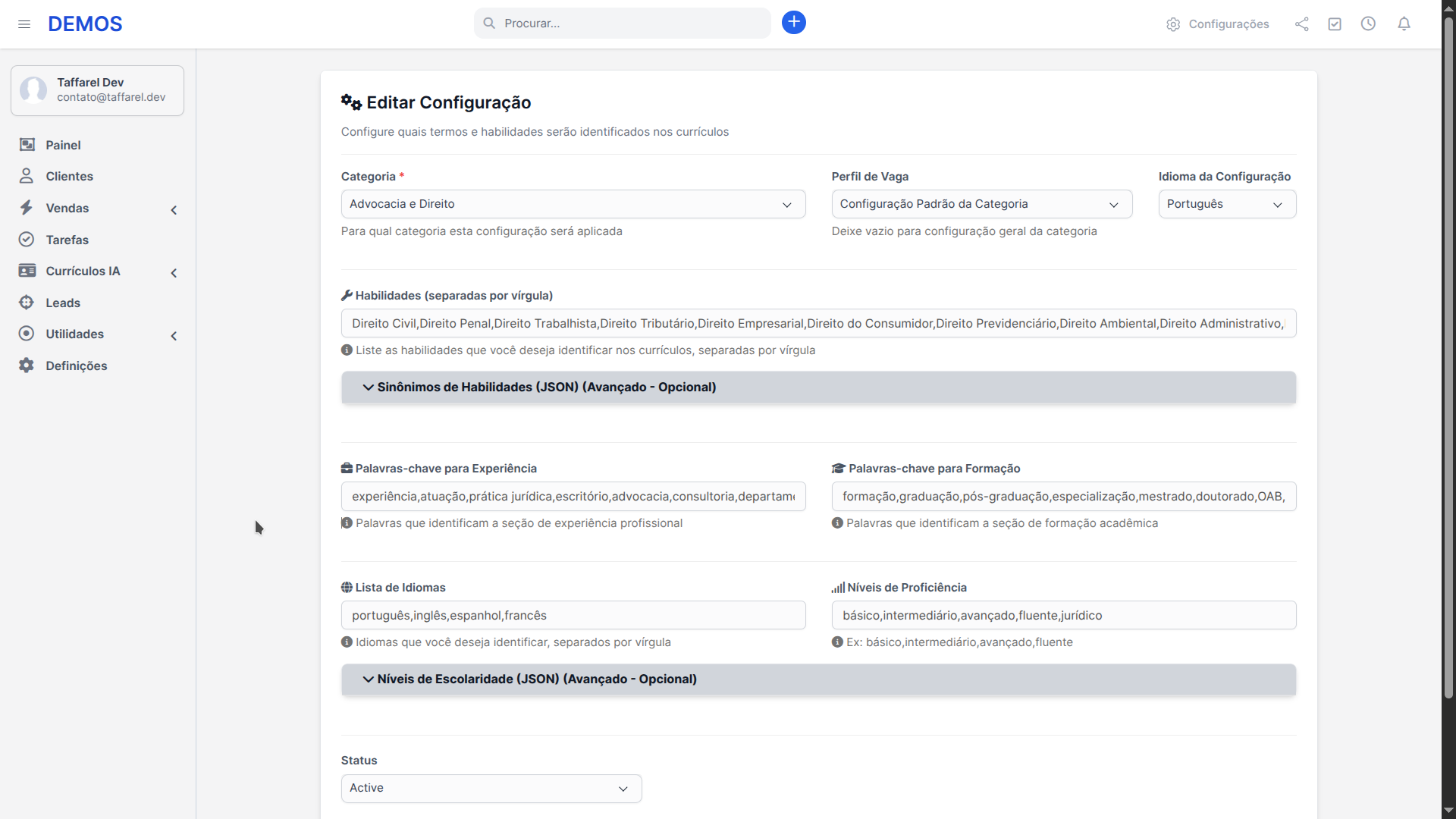Click the checked-box icon near notifications
The width and height of the screenshot is (1456, 819).
1335,24
